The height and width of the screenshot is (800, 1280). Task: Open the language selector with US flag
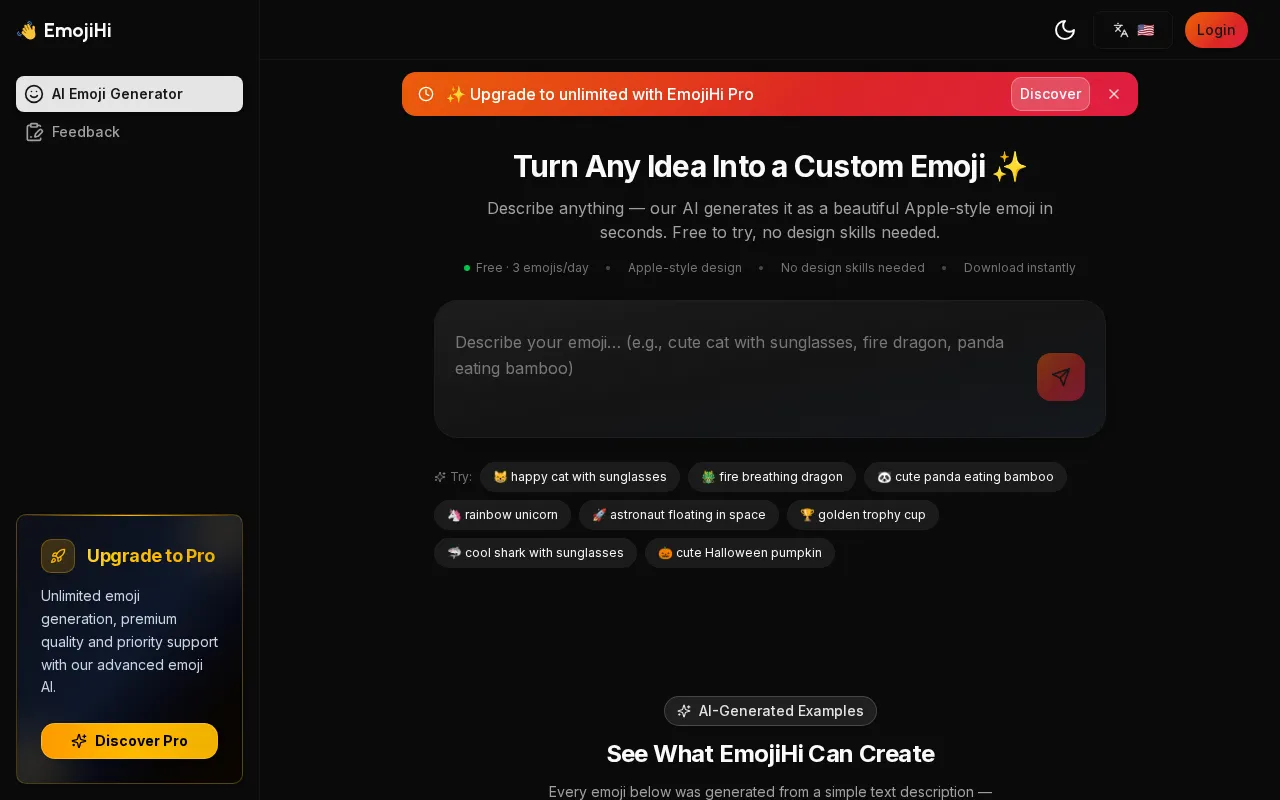1133,30
